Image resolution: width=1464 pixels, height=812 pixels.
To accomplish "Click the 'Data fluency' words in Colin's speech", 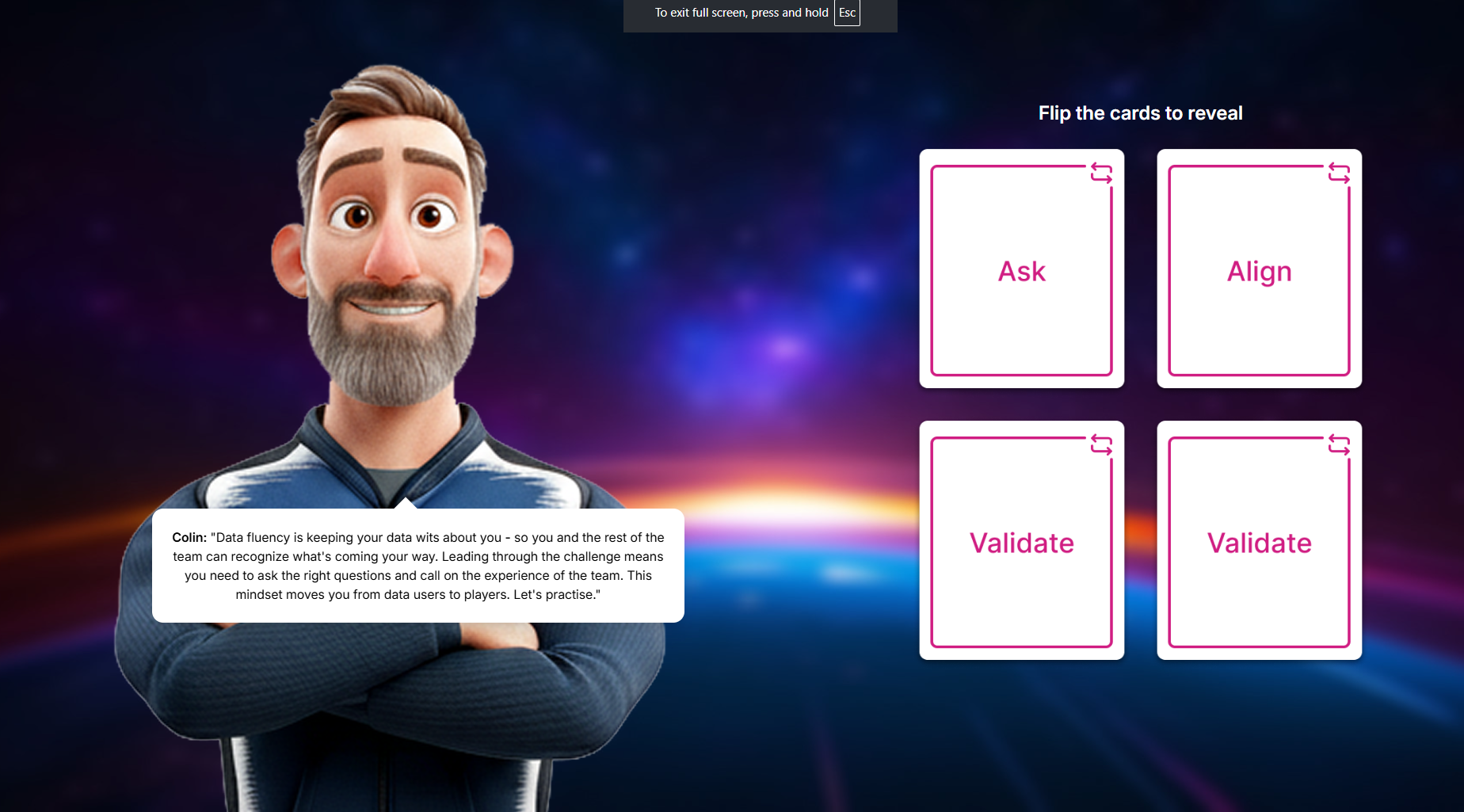I will pos(253,538).
